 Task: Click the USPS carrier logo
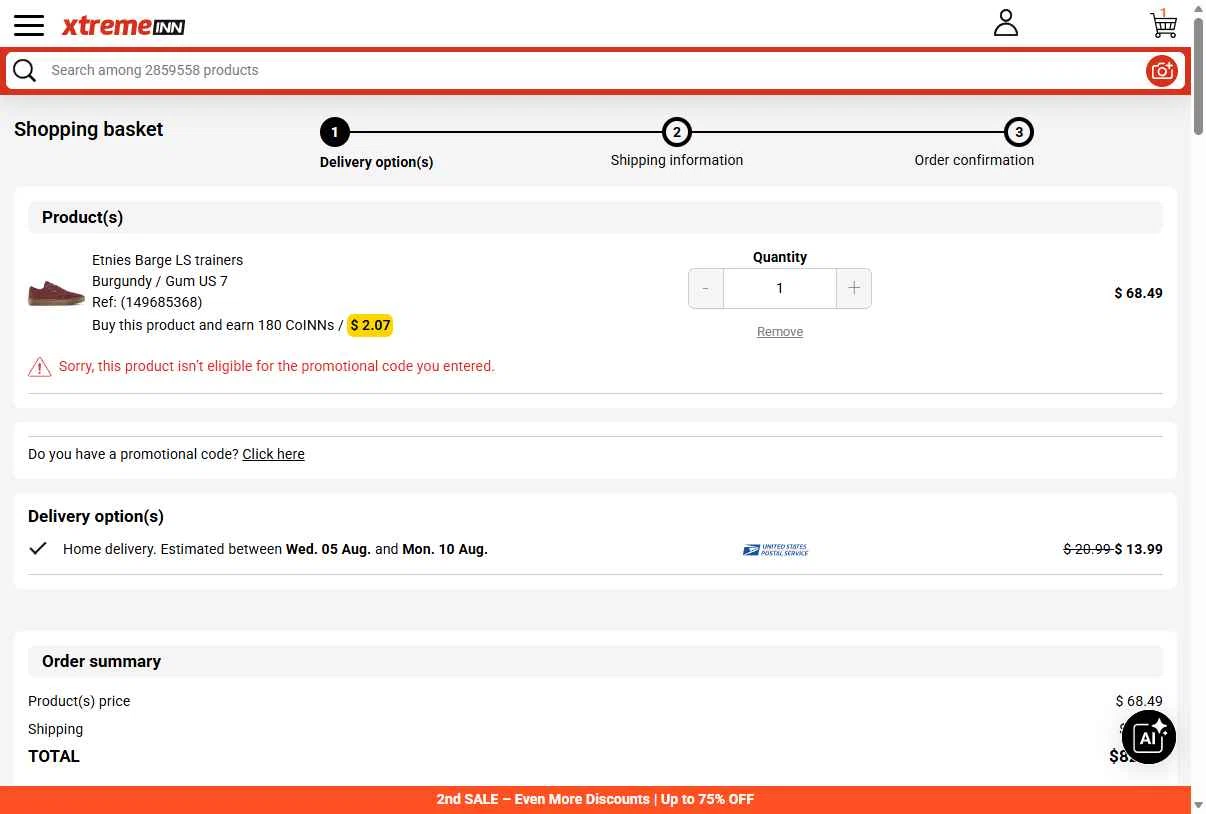[x=775, y=549]
